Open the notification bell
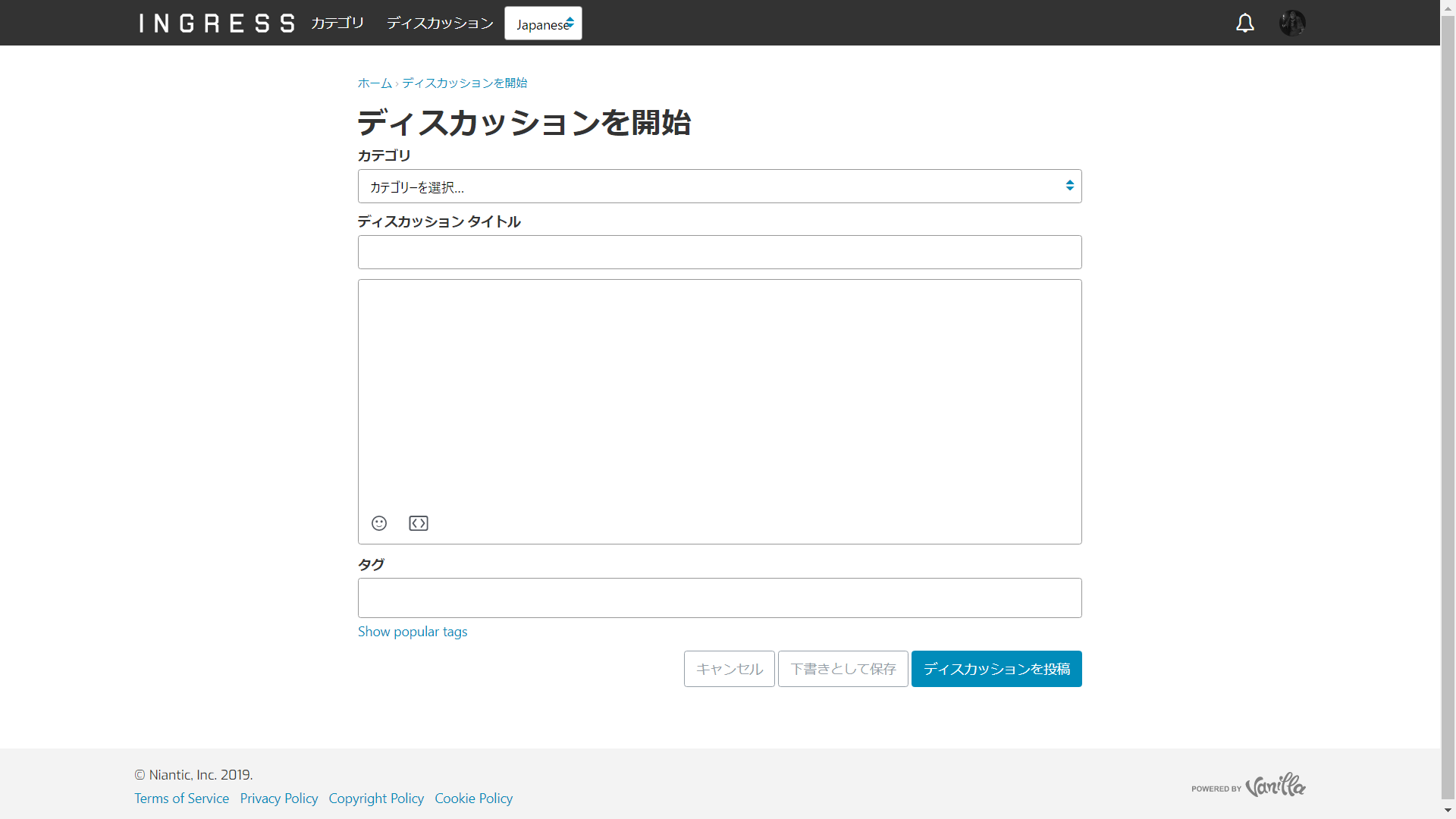This screenshot has width=1456, height=819. pyautogui.click(x=1245, y=23)
